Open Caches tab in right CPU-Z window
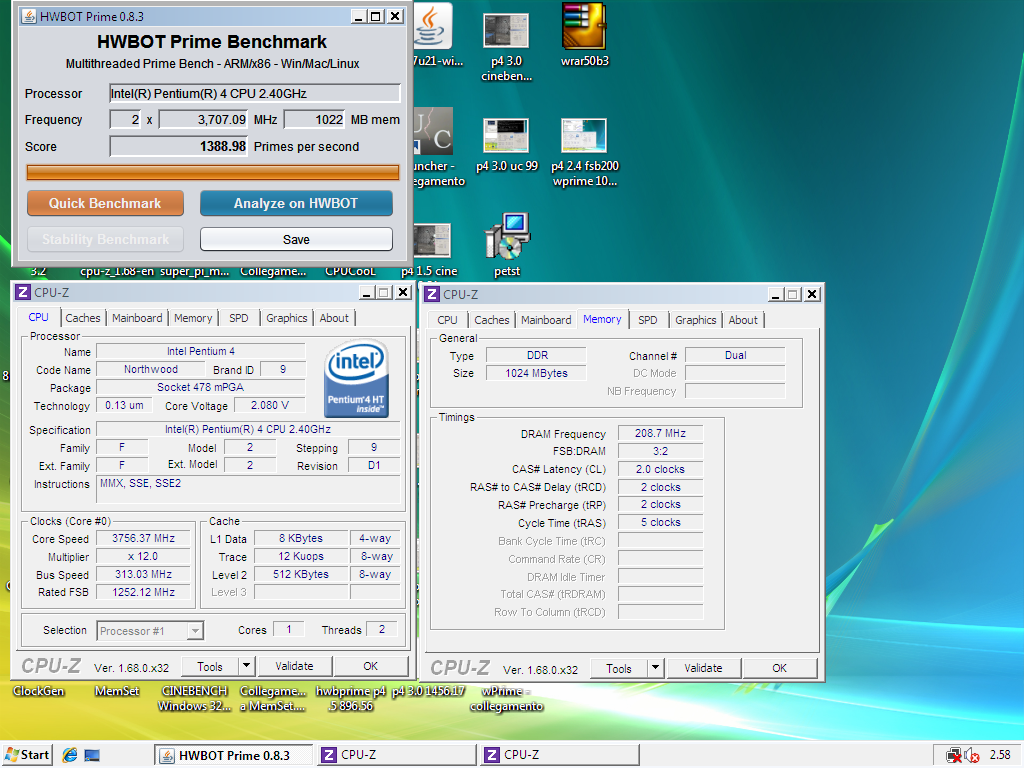The image size is (1024, 768). (492, 320)
